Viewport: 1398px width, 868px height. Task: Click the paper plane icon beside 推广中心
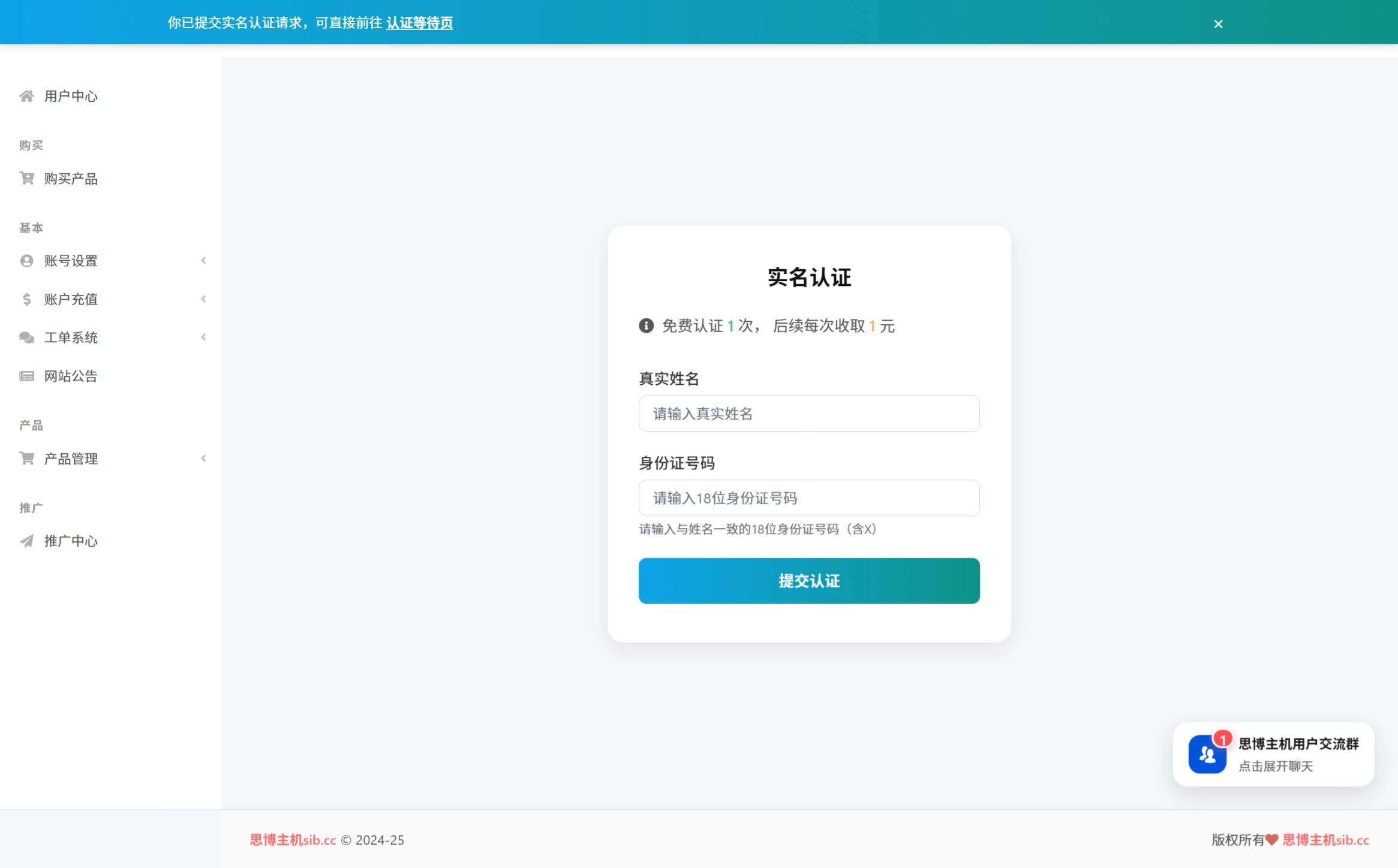26,541
